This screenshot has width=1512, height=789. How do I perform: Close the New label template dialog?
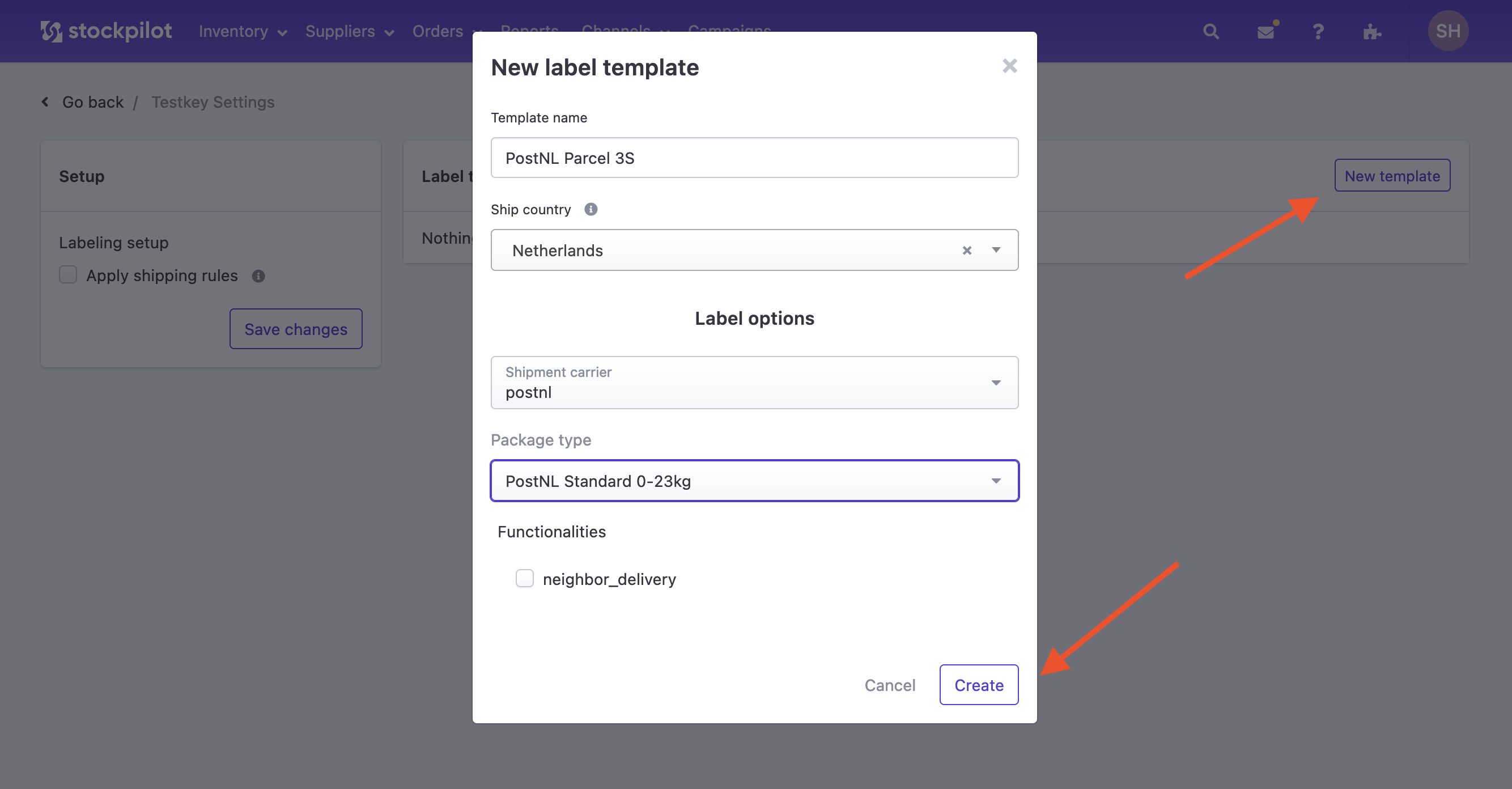pos(1009,66)
